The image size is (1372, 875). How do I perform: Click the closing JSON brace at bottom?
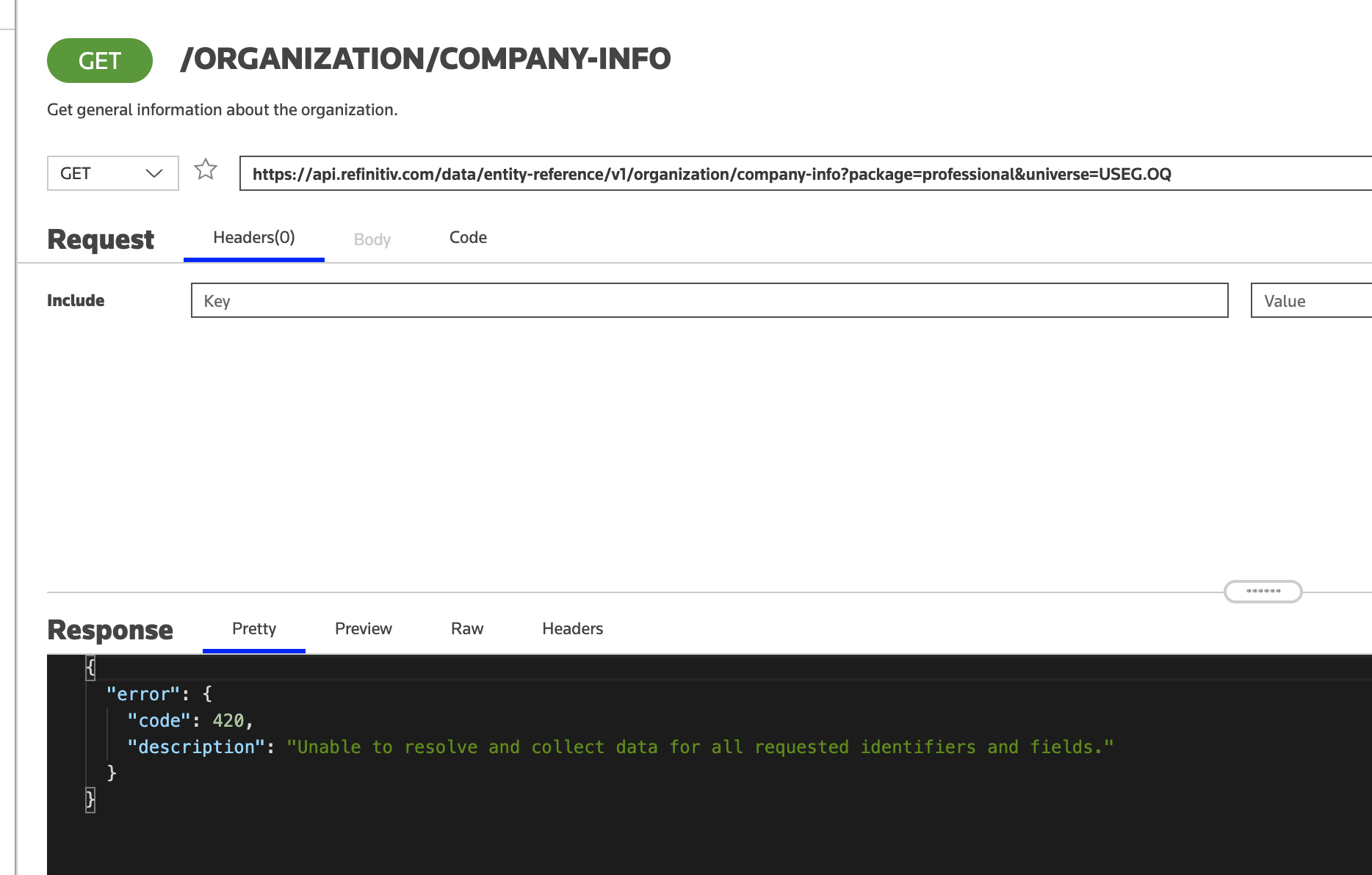coord(90,799)
